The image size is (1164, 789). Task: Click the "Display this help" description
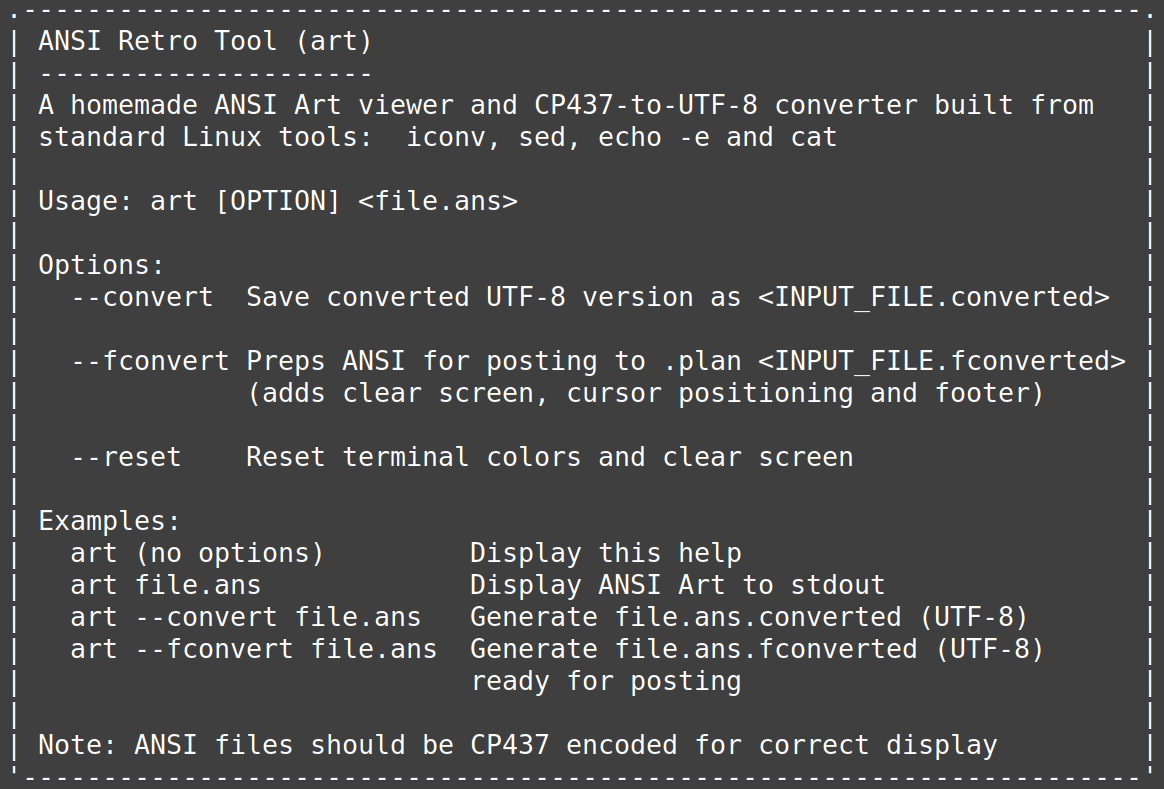[x=605, y=553]
